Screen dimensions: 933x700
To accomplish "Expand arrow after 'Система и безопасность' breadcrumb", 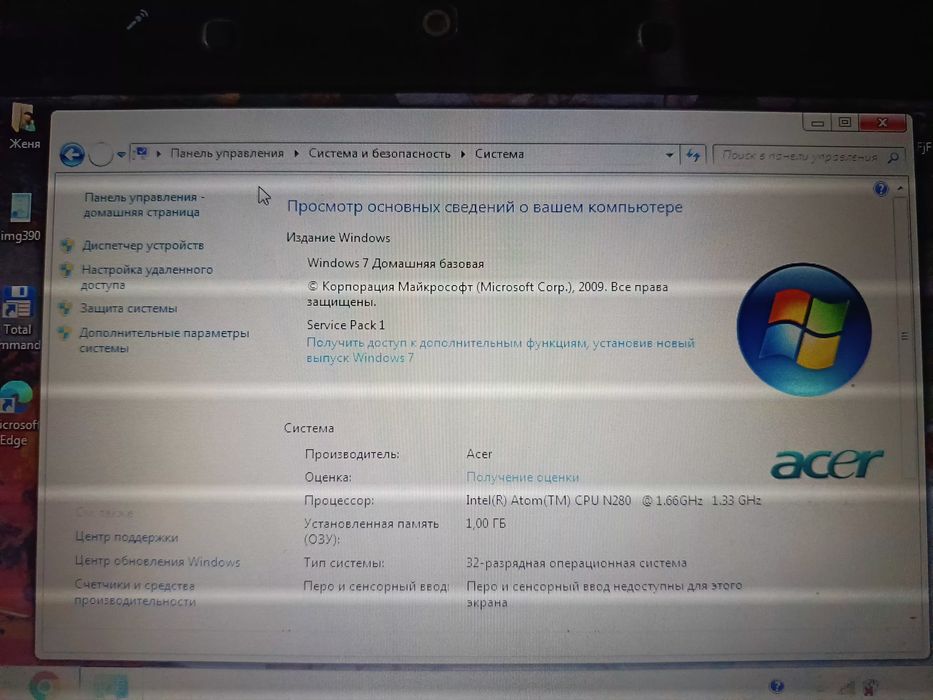I will pyautogui.click(x=462, y=154).
